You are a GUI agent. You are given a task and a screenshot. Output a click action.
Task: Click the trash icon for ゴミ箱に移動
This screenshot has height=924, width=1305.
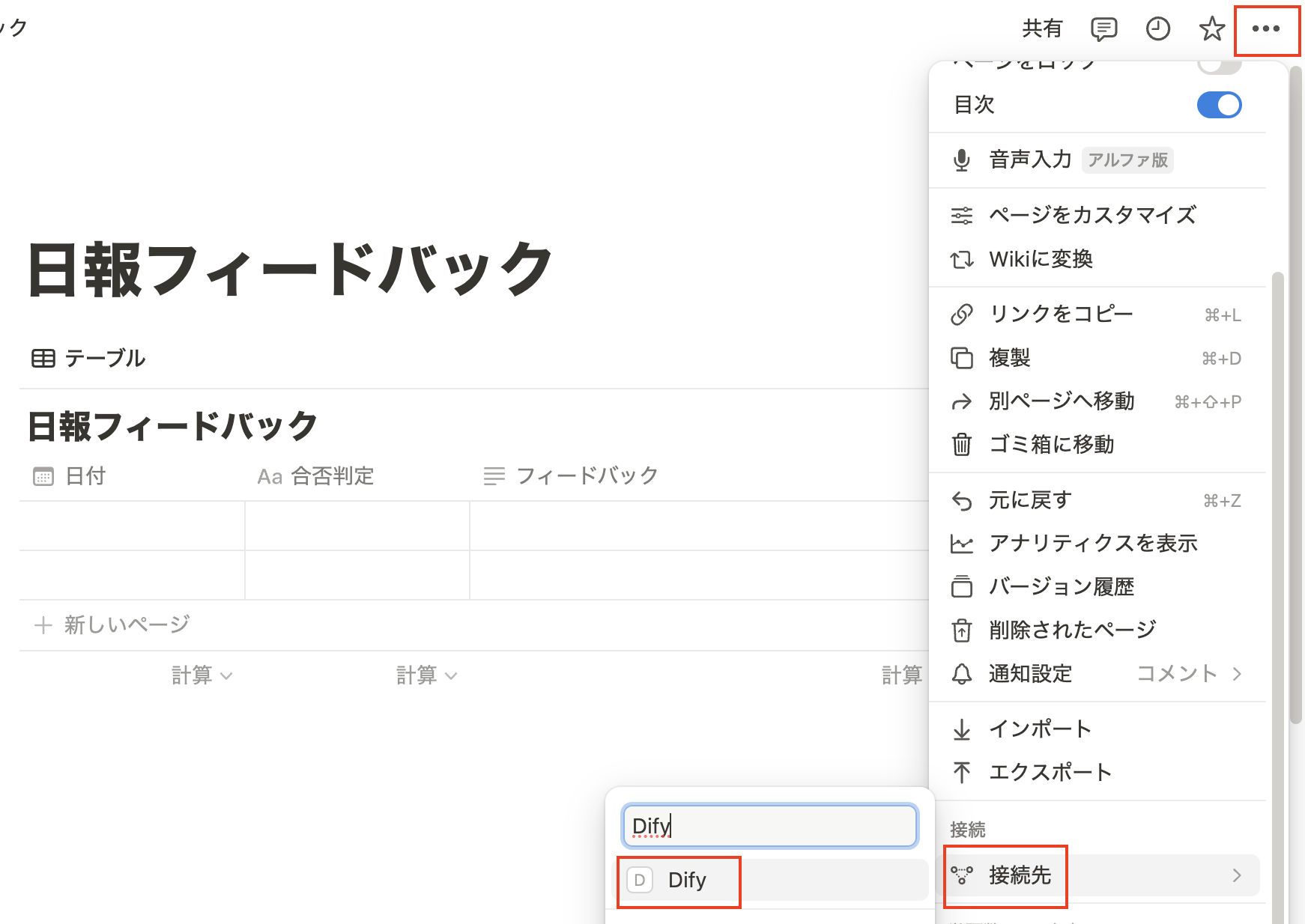click(x=962, y=445)
